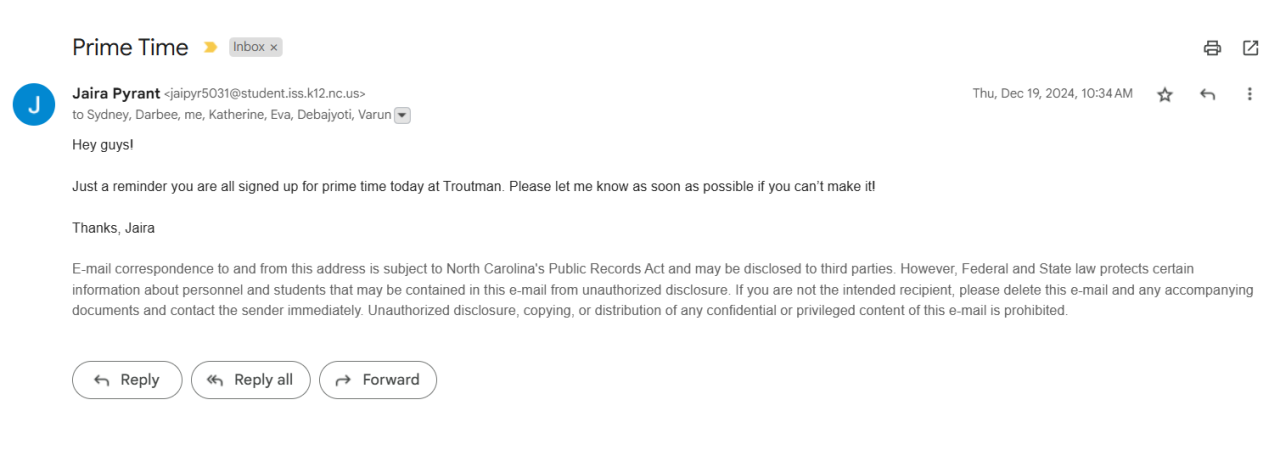Click the Prime Time subject heading
1280x473 pixels.
pyautogui.click(x=130, y=47)
